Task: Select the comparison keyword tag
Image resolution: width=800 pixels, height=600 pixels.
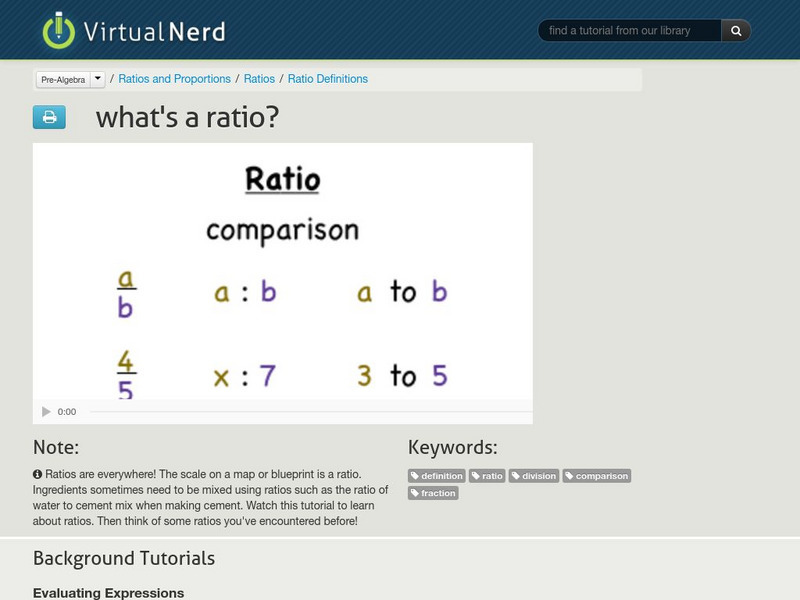Action: pyautogui.click(x=597, y=476)
